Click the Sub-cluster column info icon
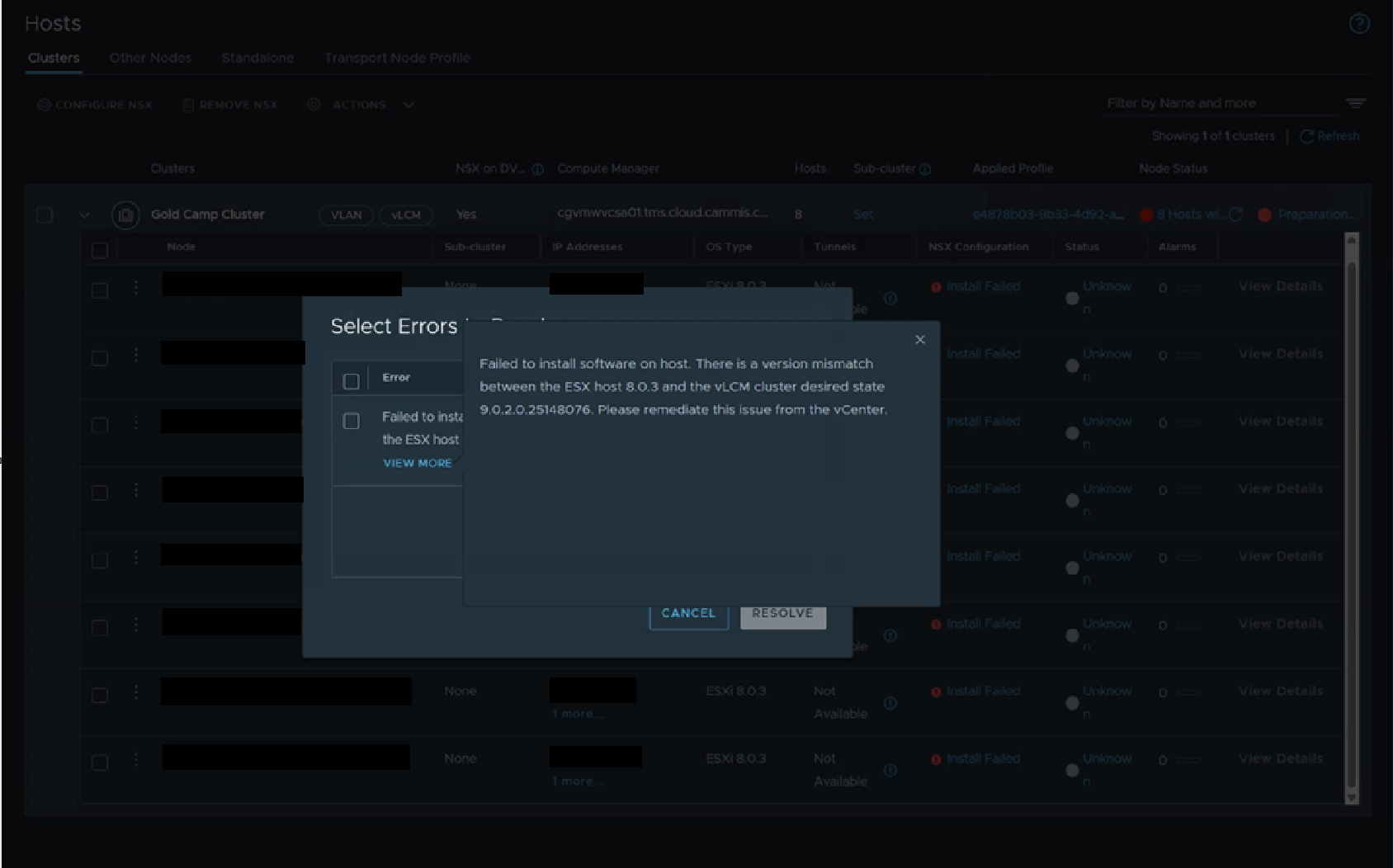 tap(925, 169)
